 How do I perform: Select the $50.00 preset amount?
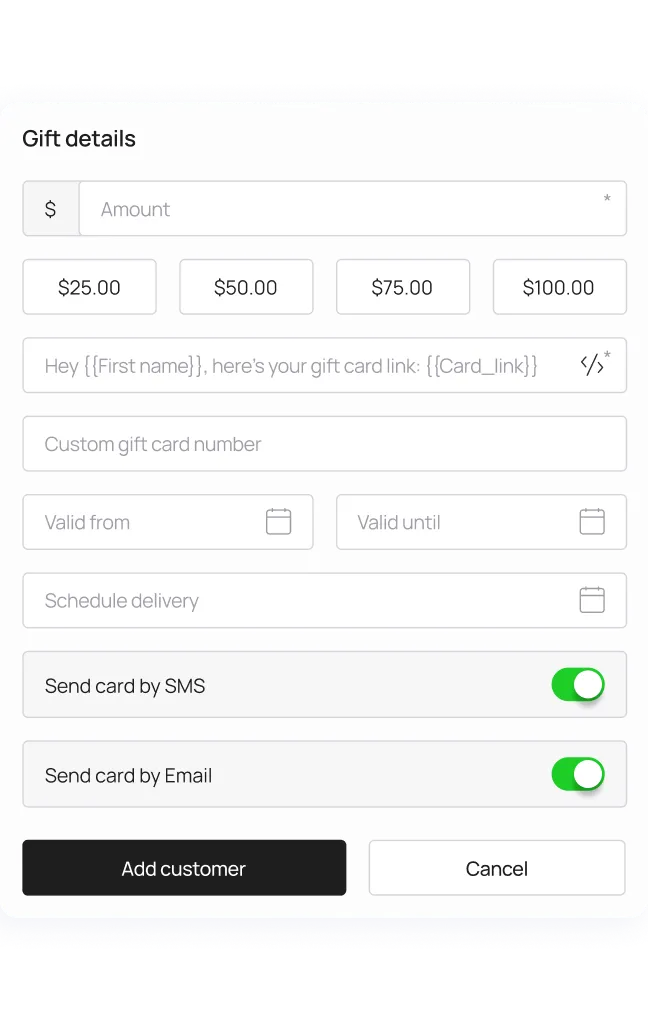click(x=246, y=287)
